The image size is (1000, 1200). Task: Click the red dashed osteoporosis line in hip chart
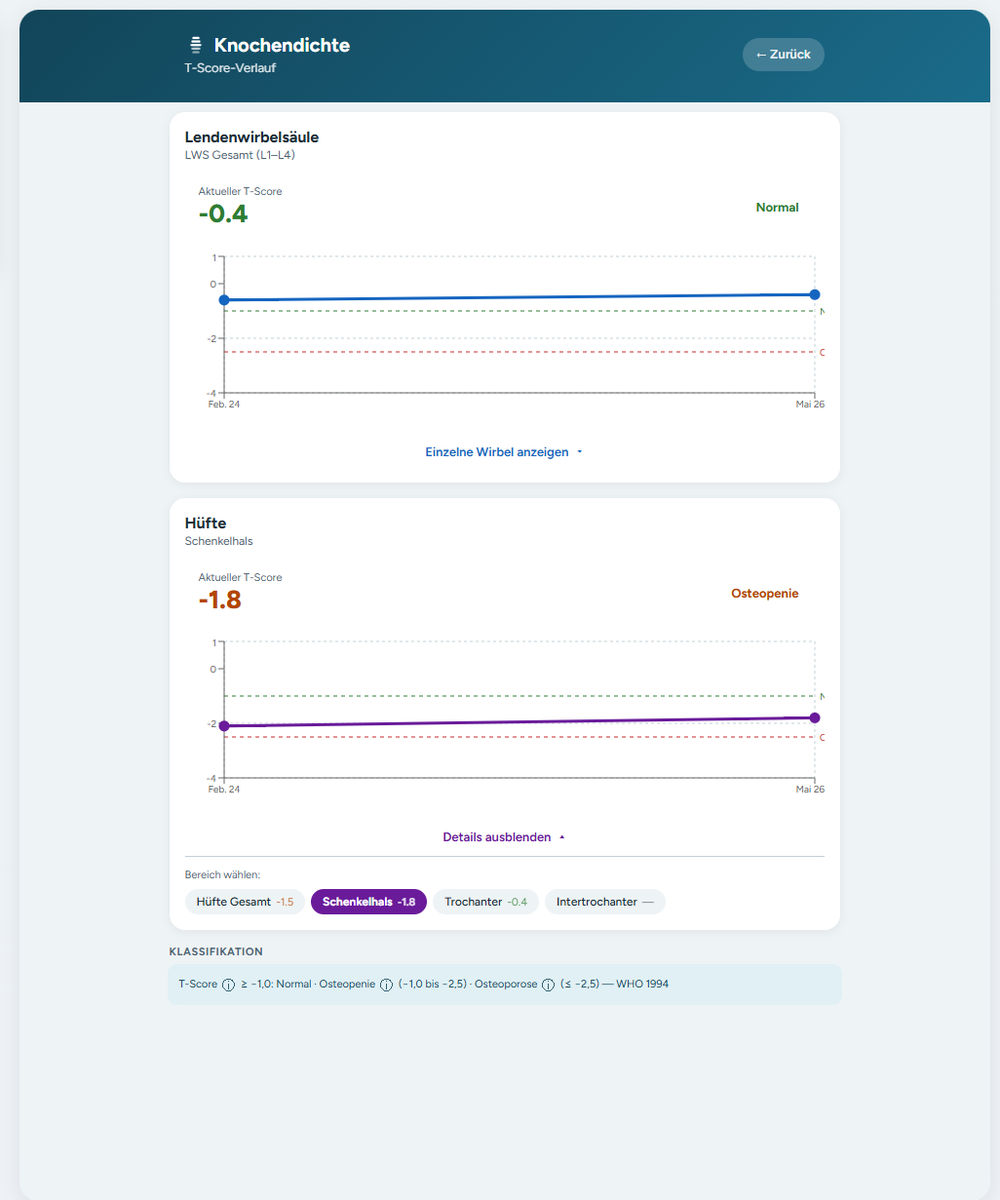(x=519, y=737)
